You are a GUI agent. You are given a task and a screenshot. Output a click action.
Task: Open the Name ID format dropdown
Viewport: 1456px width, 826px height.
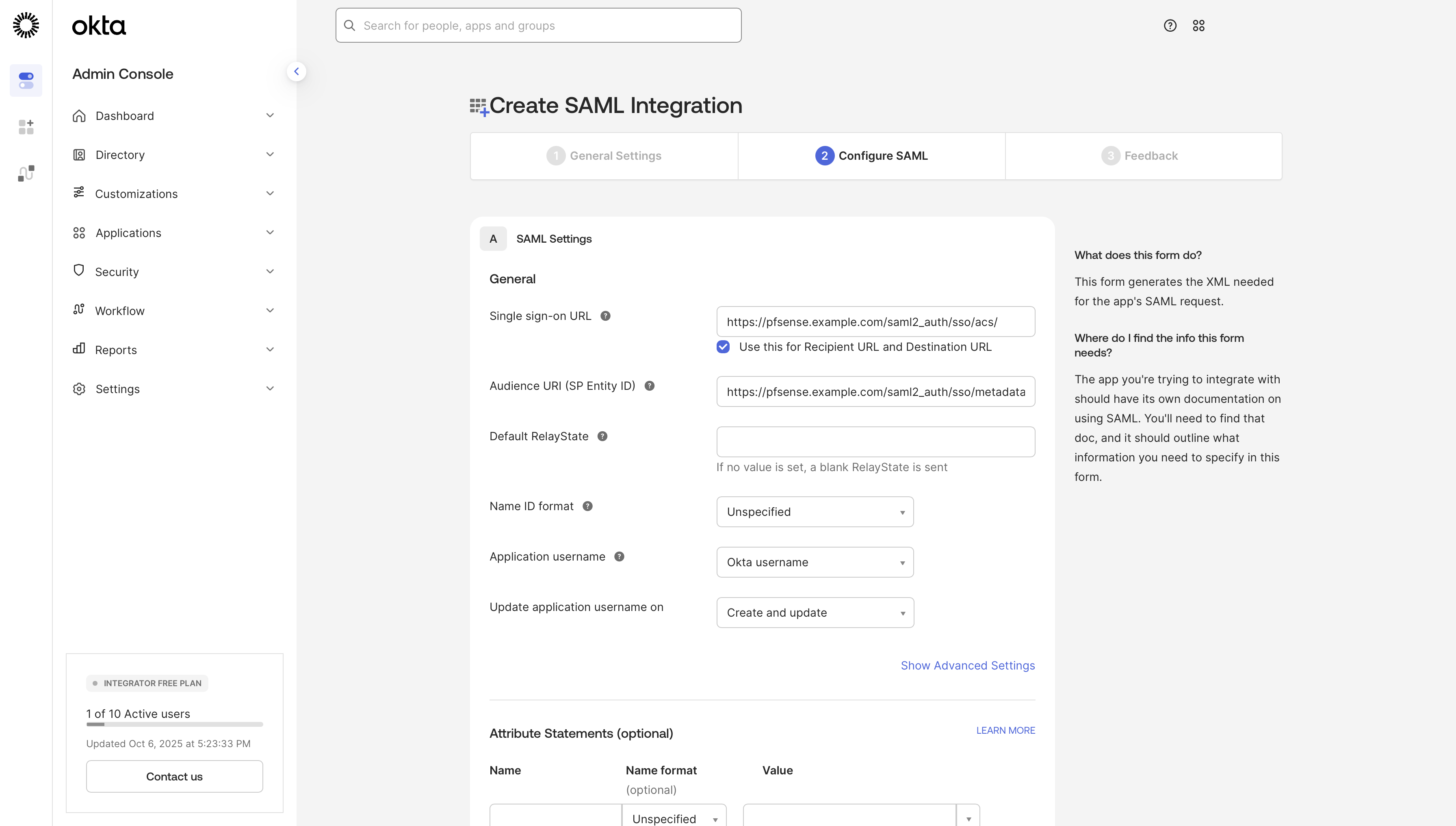pyautogui.click(x=815, y=512)
